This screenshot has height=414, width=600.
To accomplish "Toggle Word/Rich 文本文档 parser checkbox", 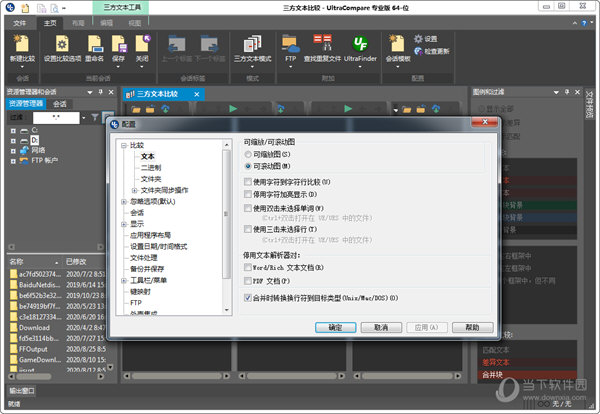I will 248,267.
